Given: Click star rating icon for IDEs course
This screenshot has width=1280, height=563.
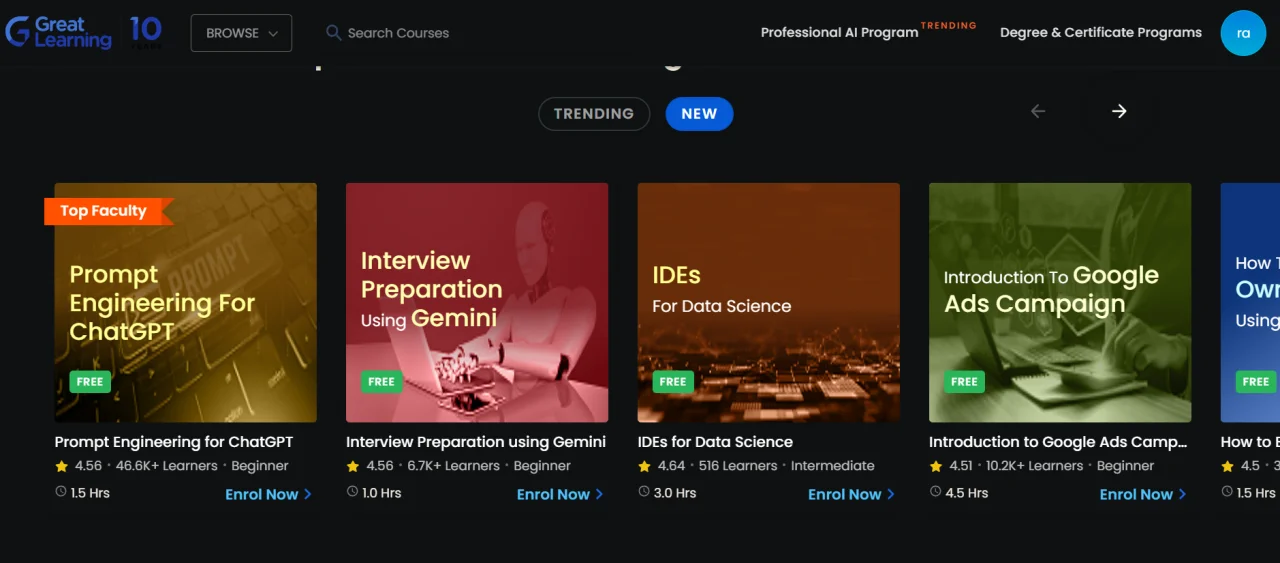Looking at the screenshot, I should click(645, 466).
